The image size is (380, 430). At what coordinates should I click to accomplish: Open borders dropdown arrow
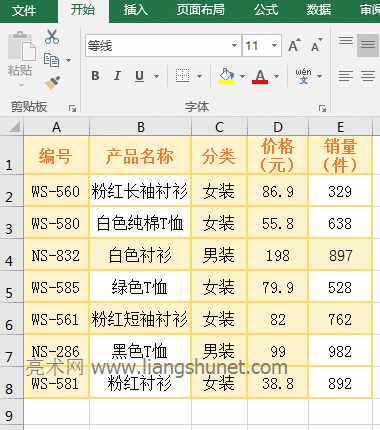click(199, 76)
